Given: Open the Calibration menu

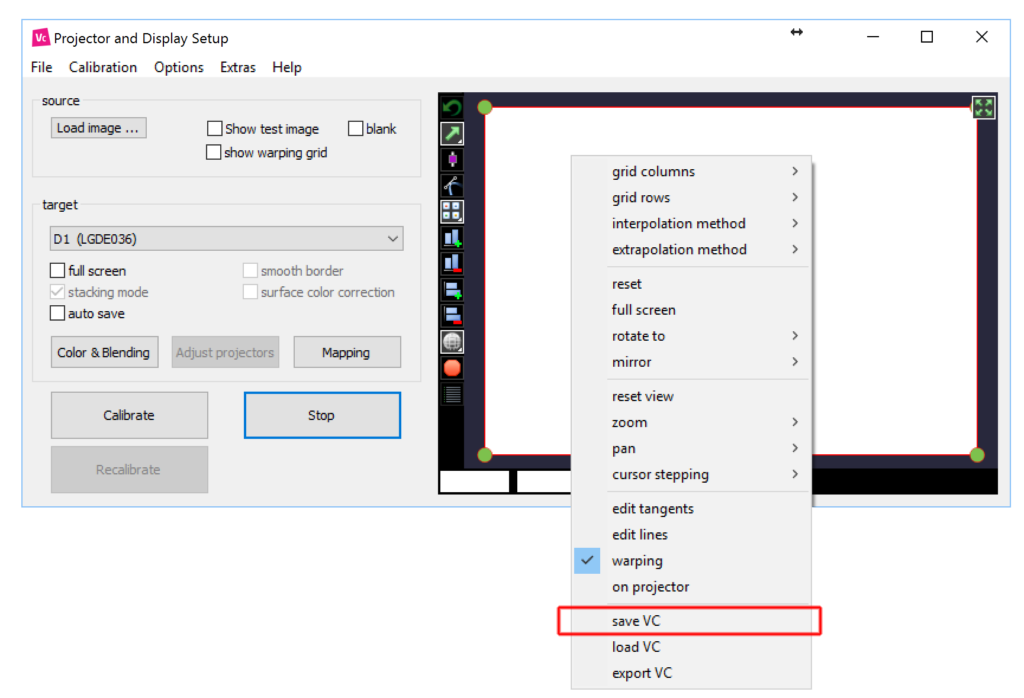Looking at the screenshot, I should pyautogui.click(x=103, y=68).
